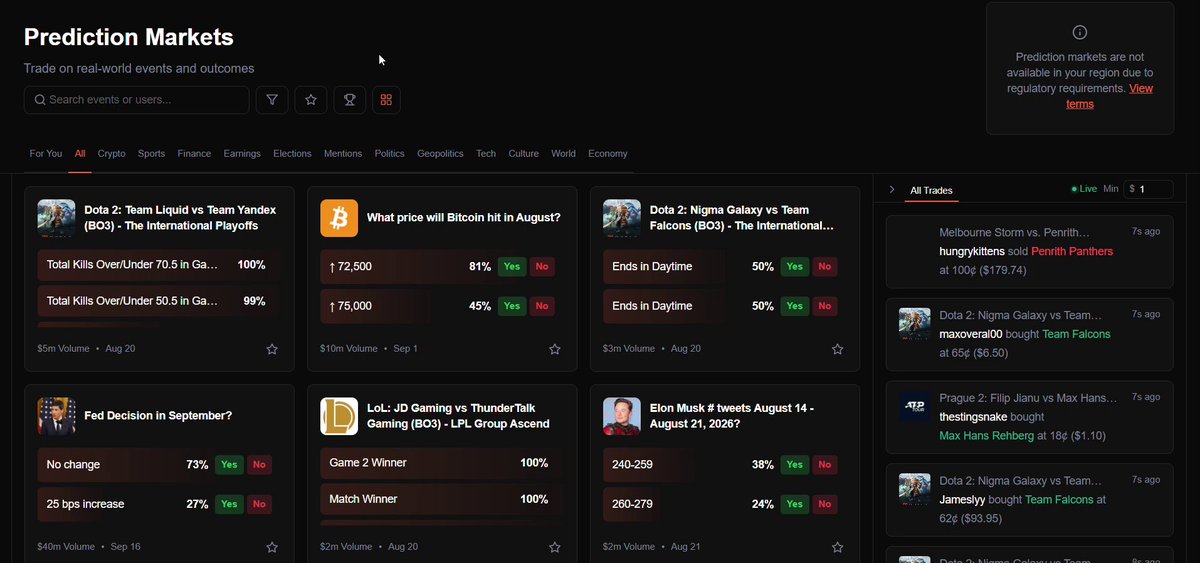
Task: Open "Fed Decision in September?" market title
Action: (x=158, y=416)
